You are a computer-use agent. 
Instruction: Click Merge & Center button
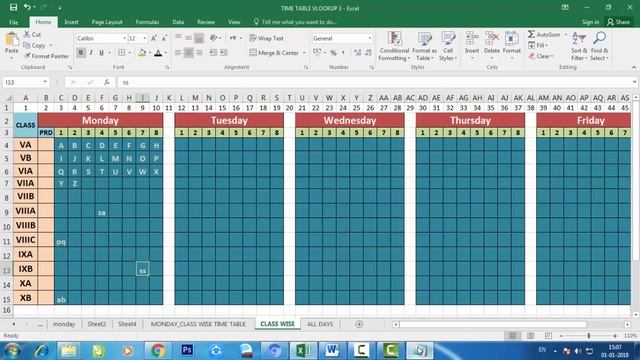(x=274, y=53)
